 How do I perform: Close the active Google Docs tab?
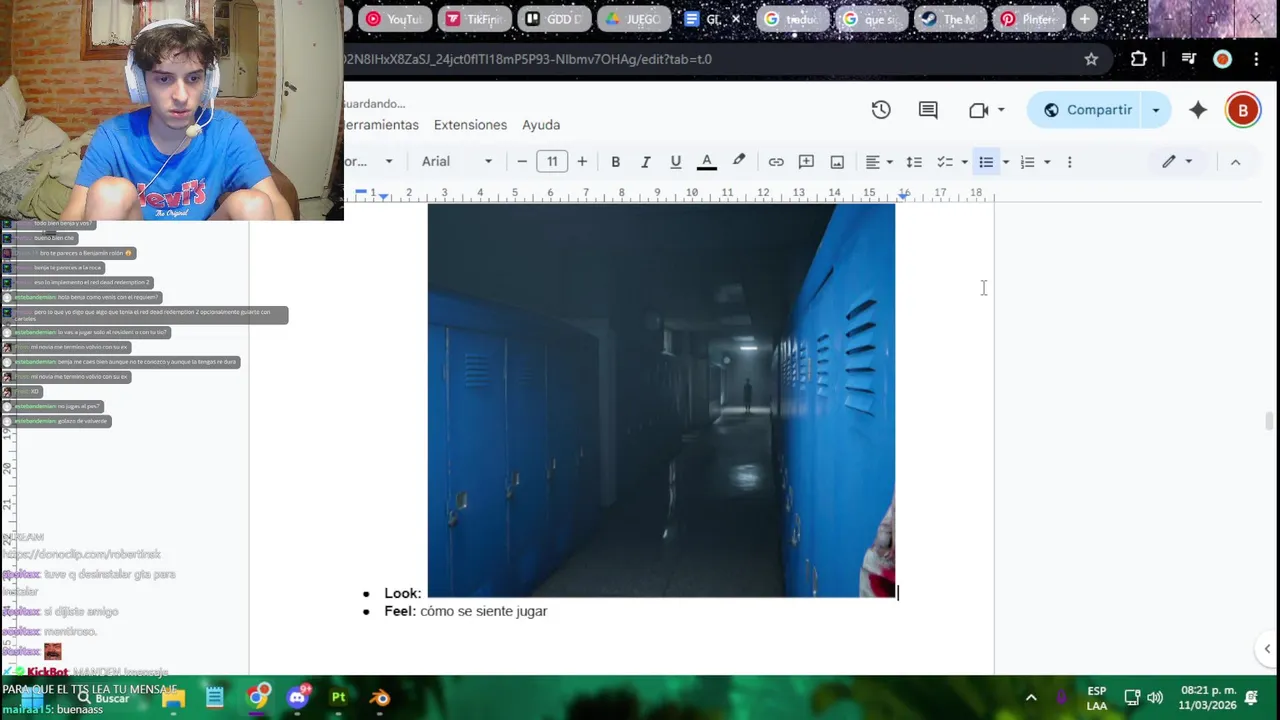[737, 19]
